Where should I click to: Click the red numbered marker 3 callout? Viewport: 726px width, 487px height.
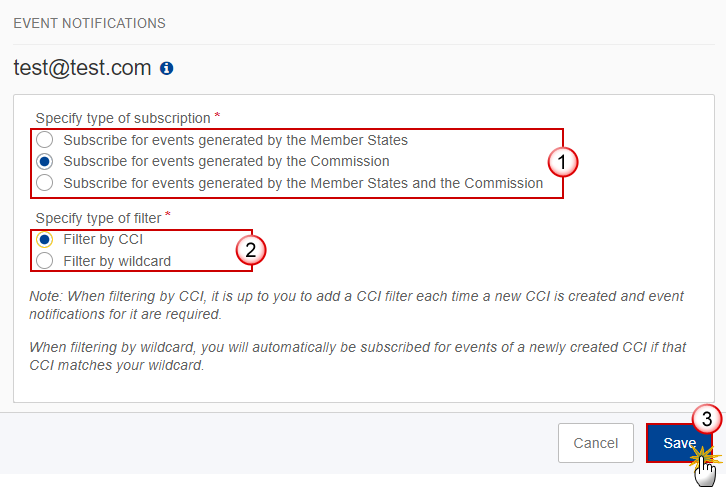click(x=707, y=419)
